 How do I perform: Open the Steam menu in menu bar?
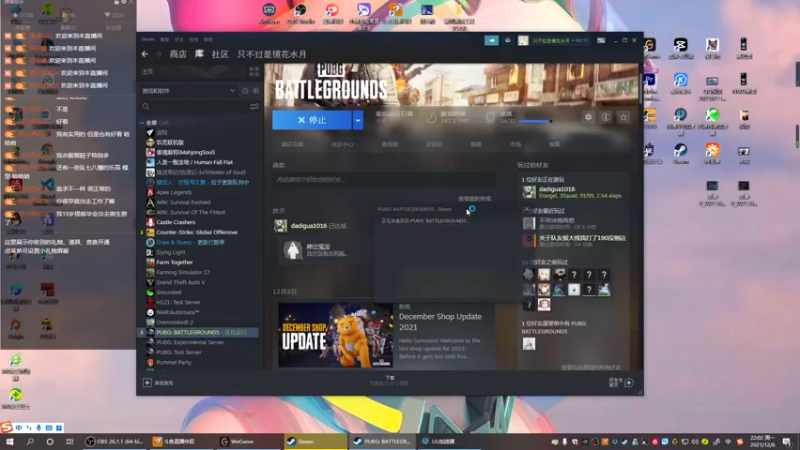tap(148, 39)
